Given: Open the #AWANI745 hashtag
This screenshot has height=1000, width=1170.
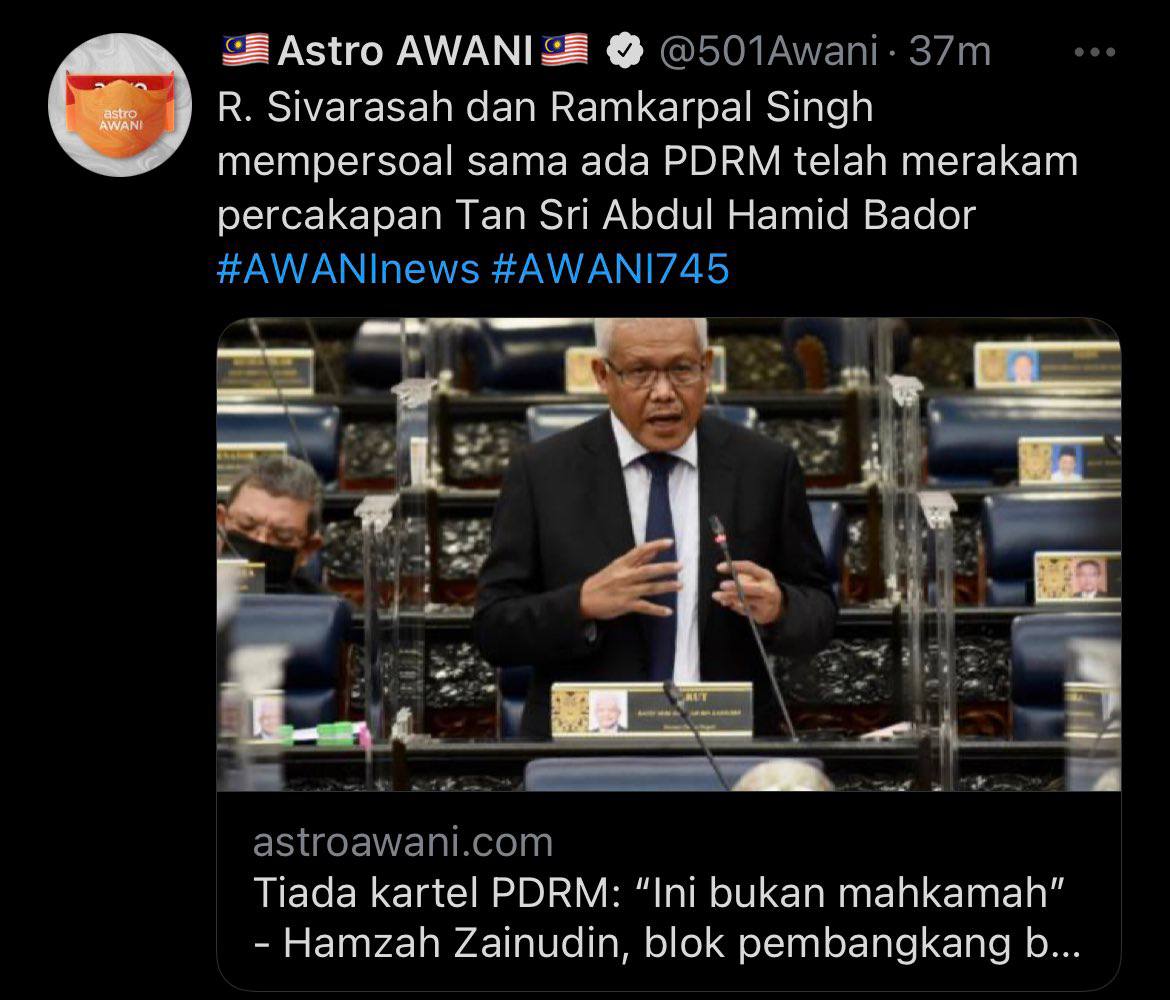Looking at the screenshot, I should [610, 269].
